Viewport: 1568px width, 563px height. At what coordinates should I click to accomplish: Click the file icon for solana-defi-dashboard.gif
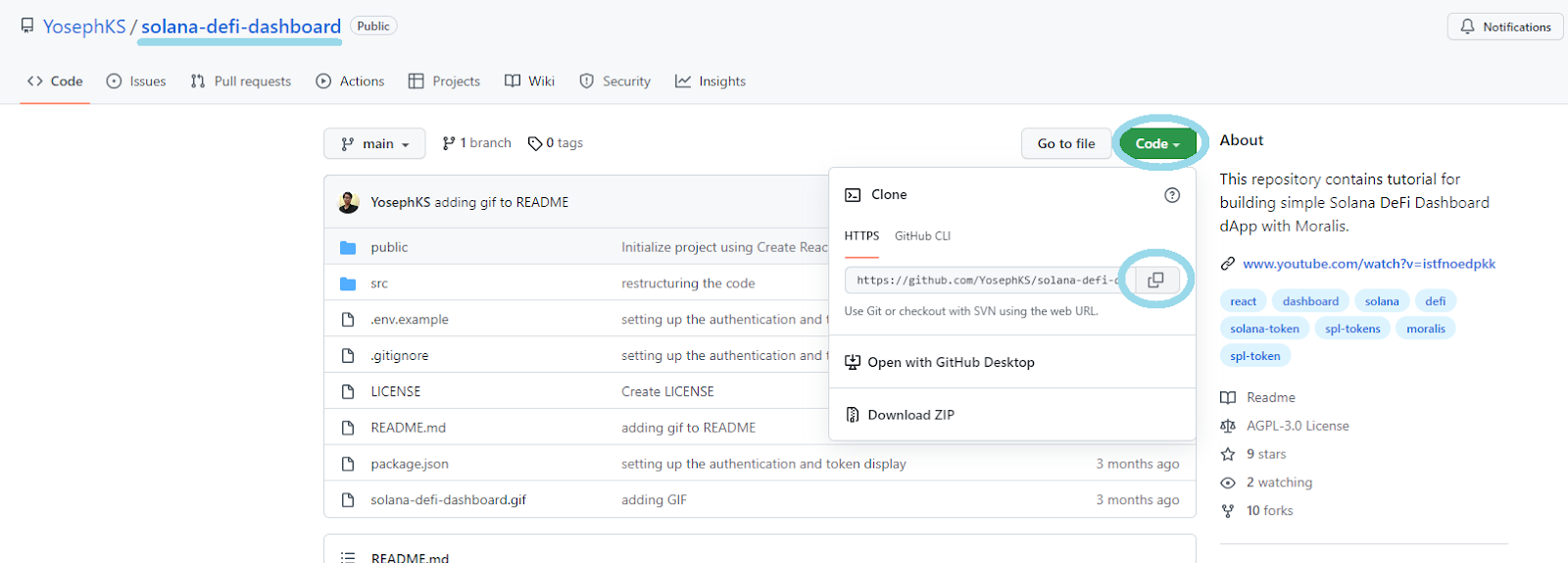click(348, 500)
